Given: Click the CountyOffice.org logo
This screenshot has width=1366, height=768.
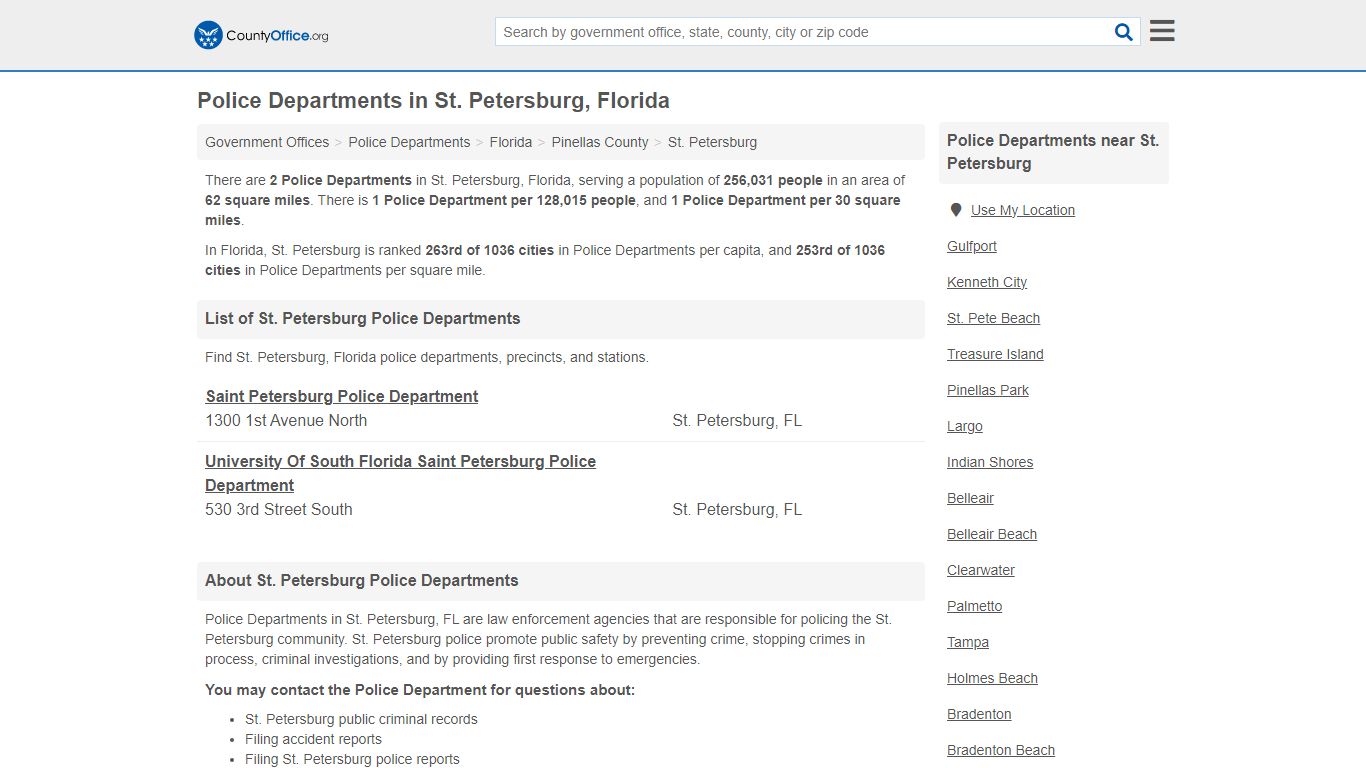Looking at the screenshot, I should click(x=261, y=35).
